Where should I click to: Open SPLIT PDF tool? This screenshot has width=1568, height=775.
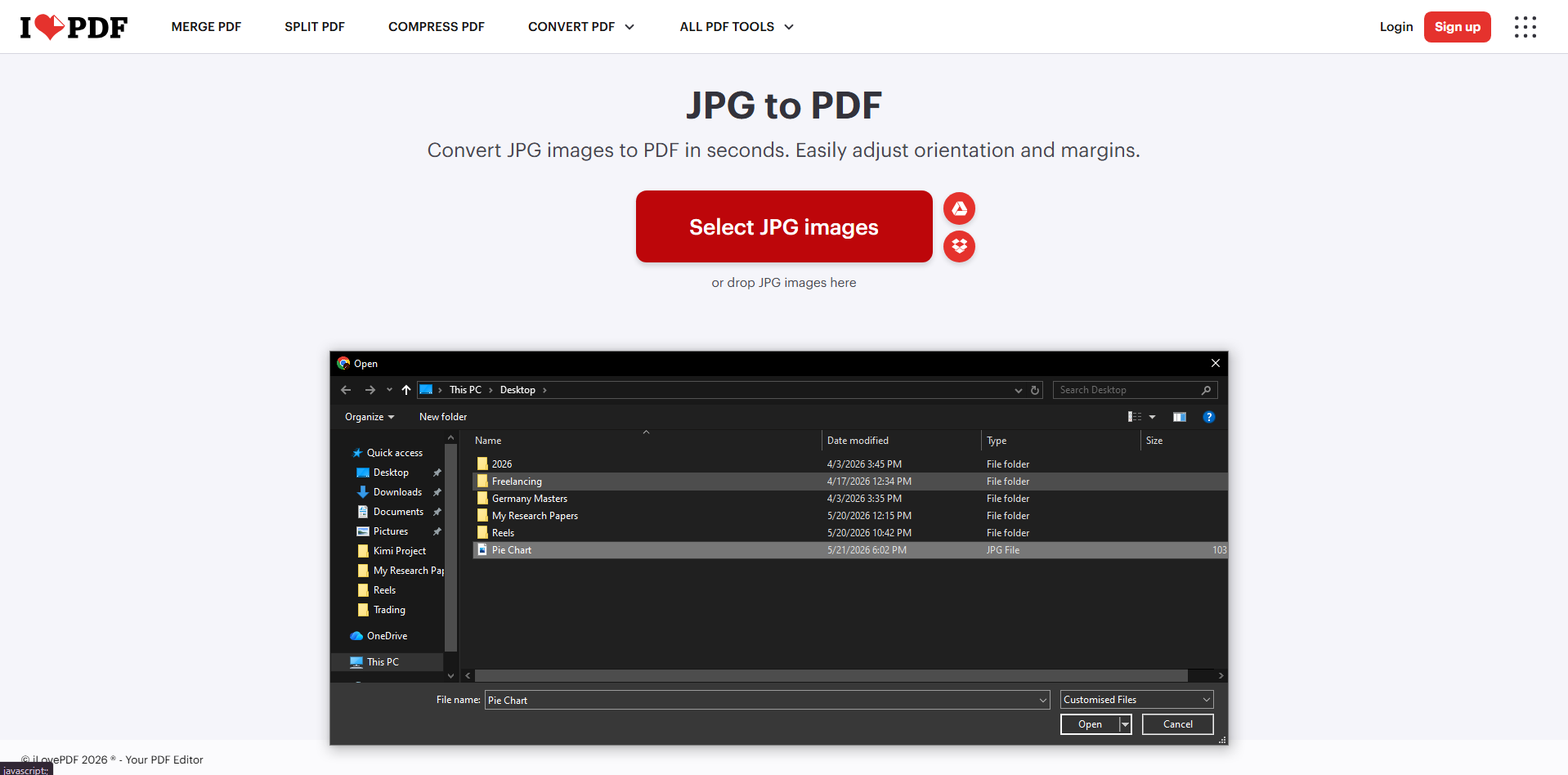pos(315,27)
